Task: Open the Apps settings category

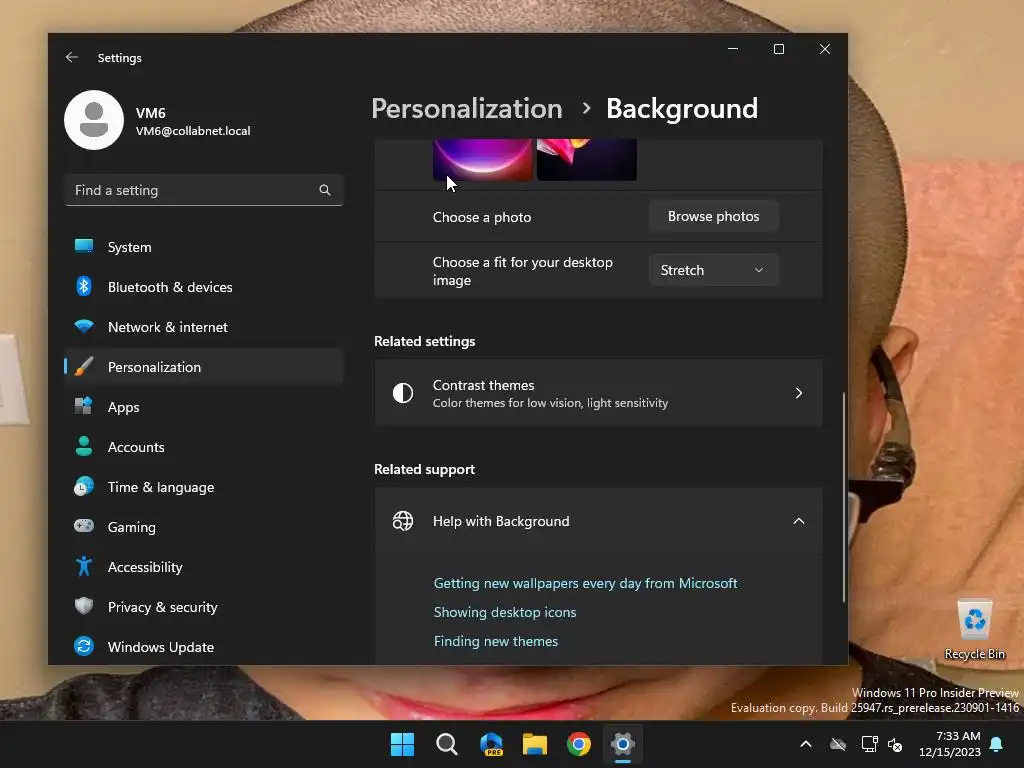Action: tap(204, 407)
